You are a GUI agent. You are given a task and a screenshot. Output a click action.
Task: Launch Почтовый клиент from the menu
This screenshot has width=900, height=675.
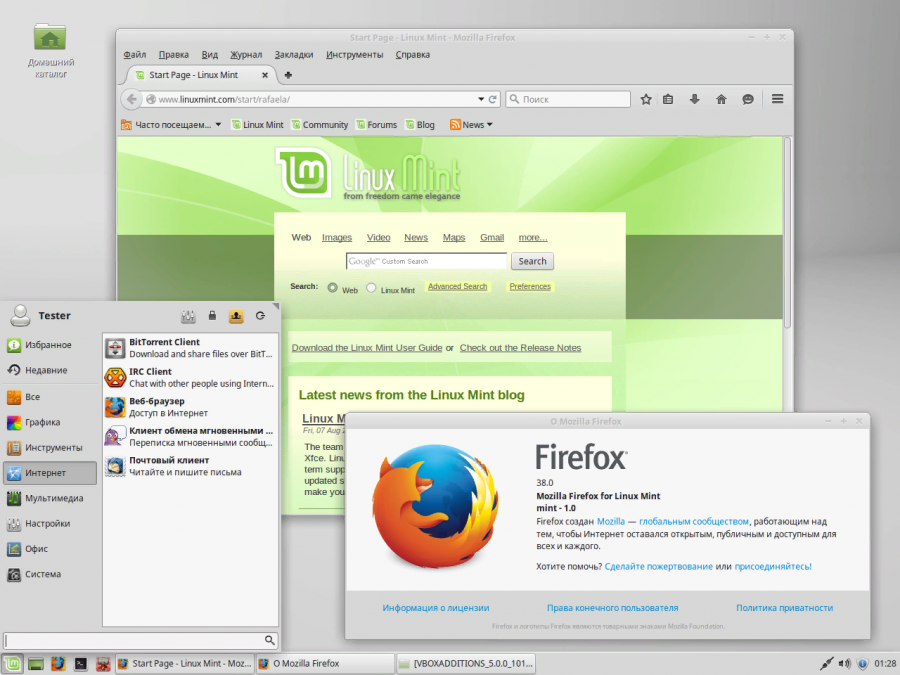tap(190, 466)
